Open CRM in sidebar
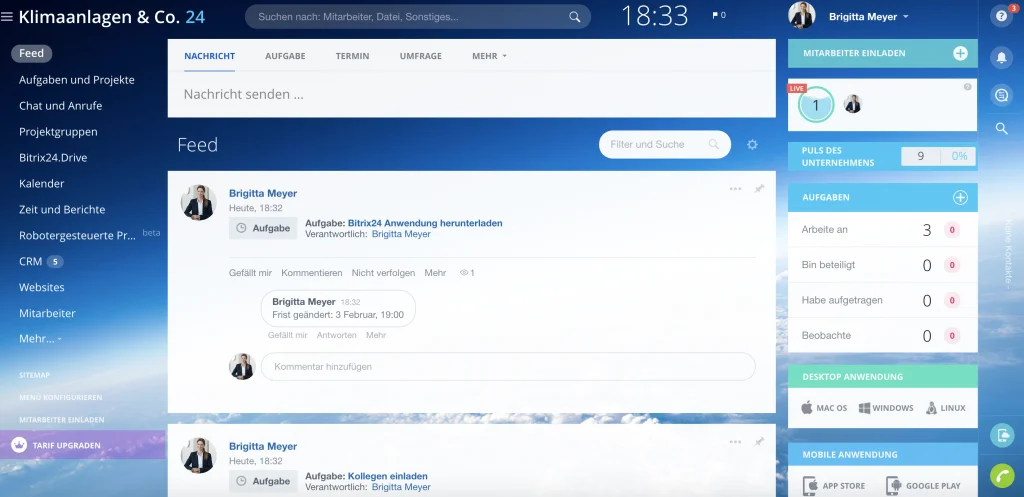1024x497 pixels. coord(31,261)
